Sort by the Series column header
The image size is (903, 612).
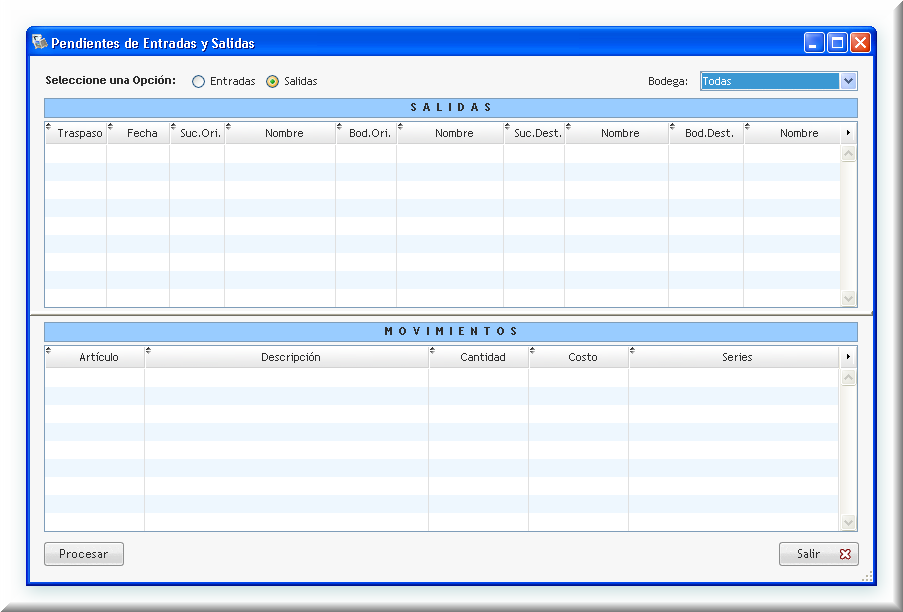(x=734, y=357)
